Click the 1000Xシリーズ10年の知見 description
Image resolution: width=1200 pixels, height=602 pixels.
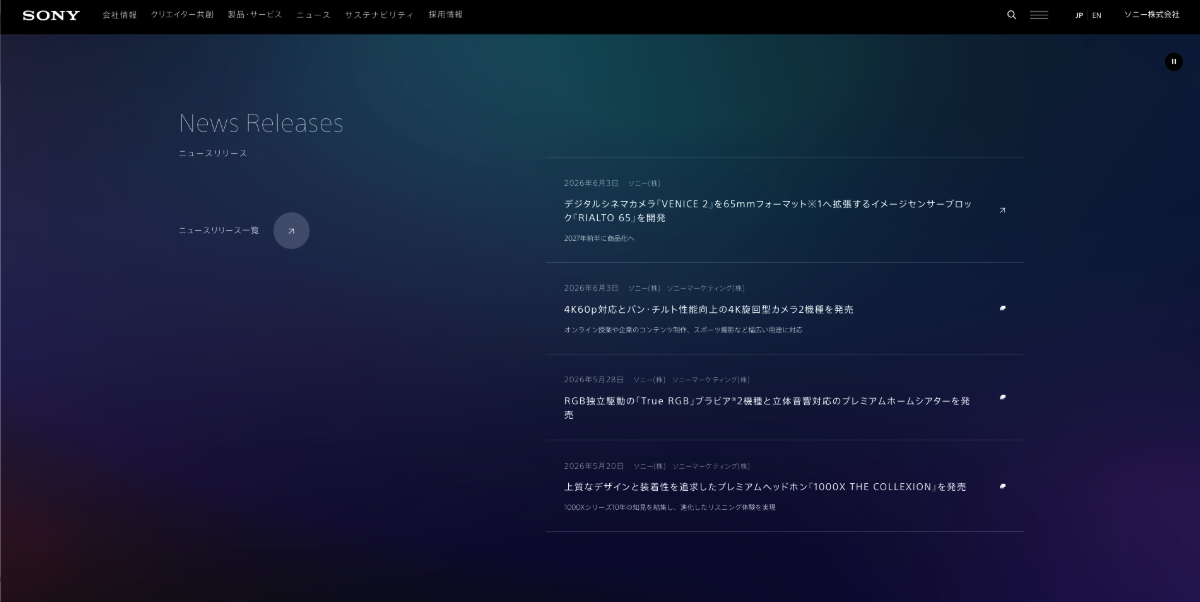[x=669, y=507]
